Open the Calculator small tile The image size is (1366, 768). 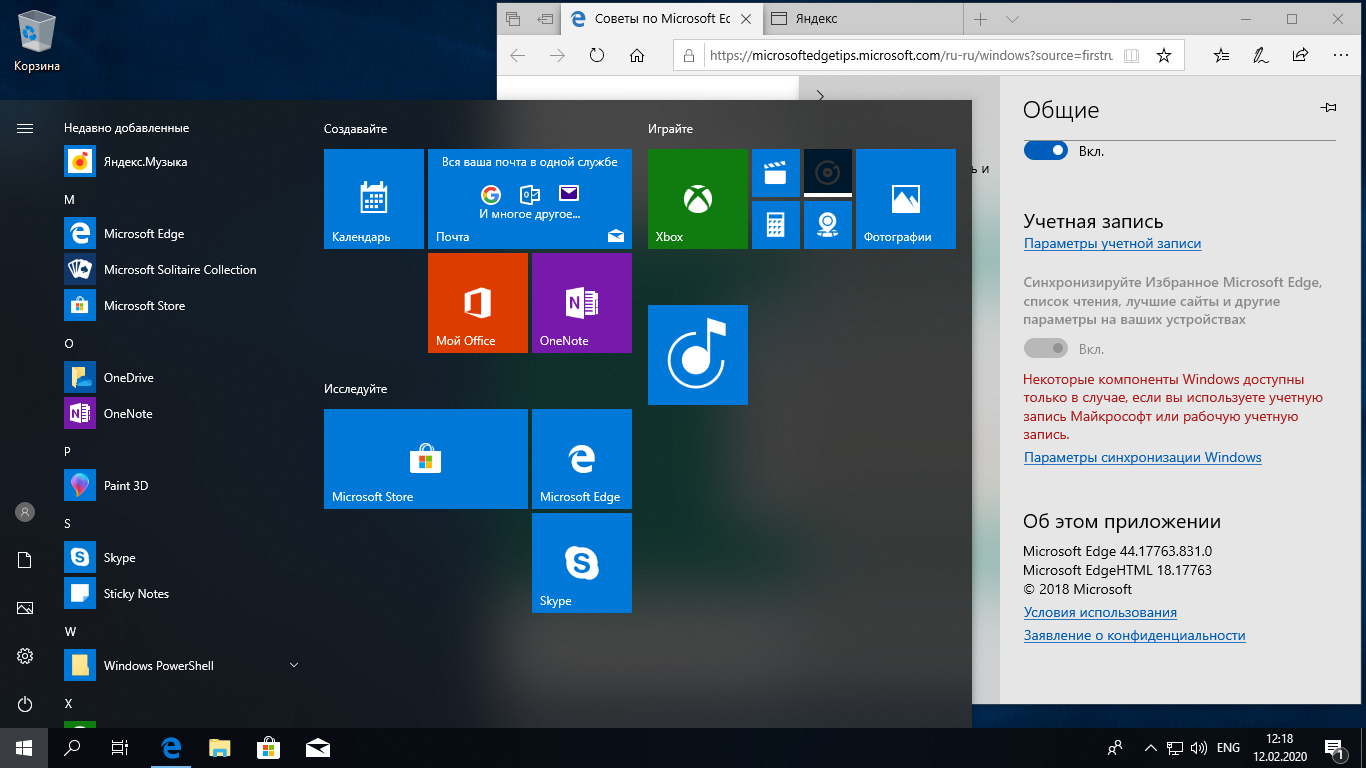tap(776, 225)
